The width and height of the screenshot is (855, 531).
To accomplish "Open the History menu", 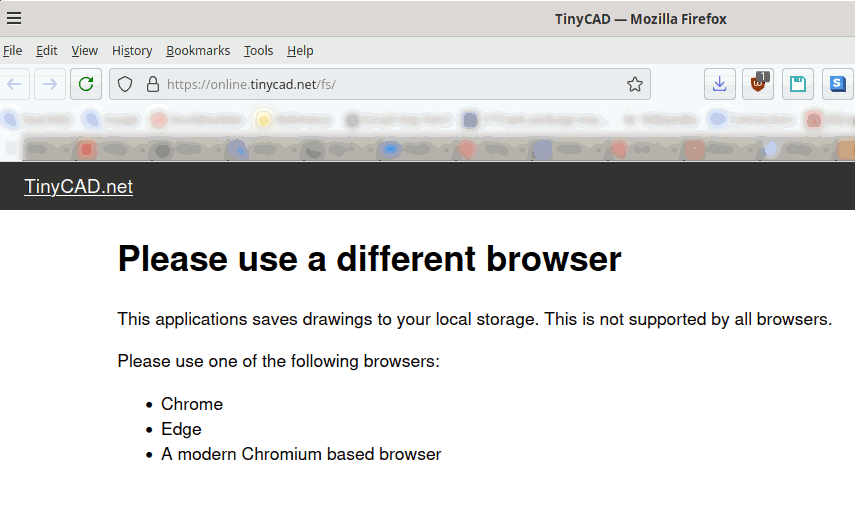I will click(132, 51).
